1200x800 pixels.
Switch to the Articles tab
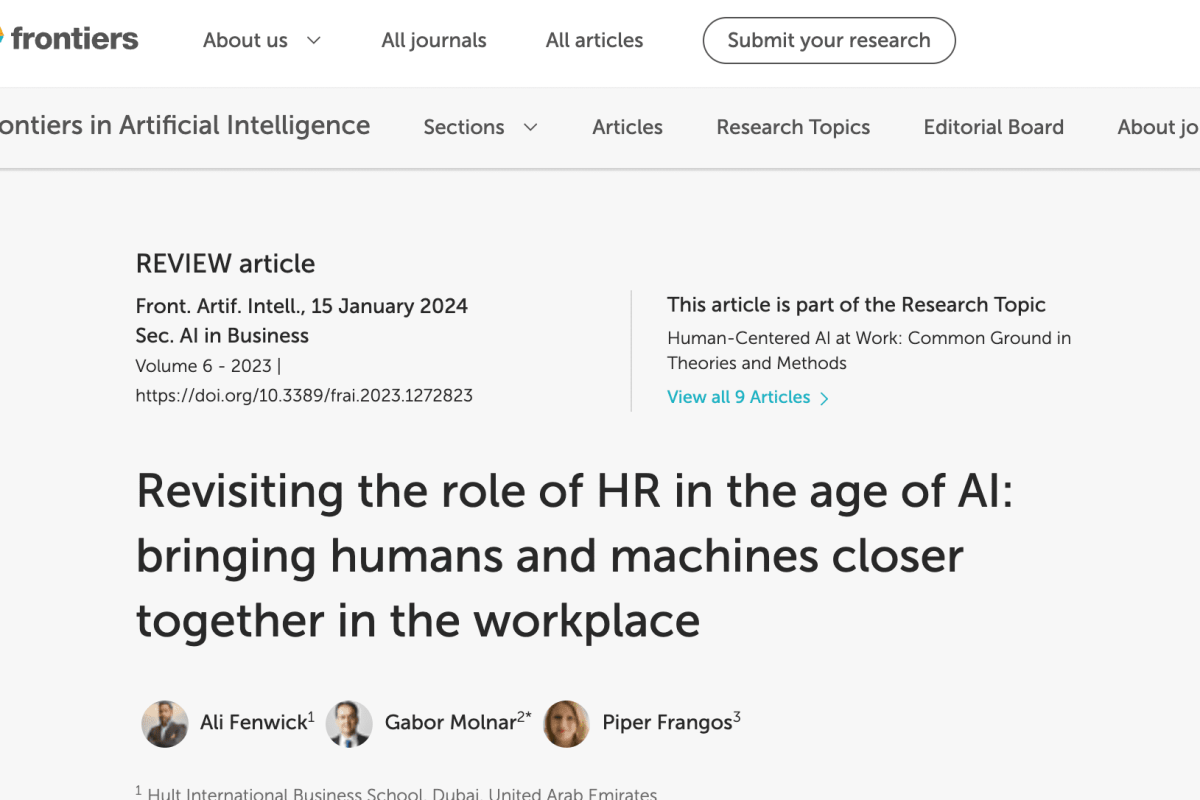pos(627,127)
